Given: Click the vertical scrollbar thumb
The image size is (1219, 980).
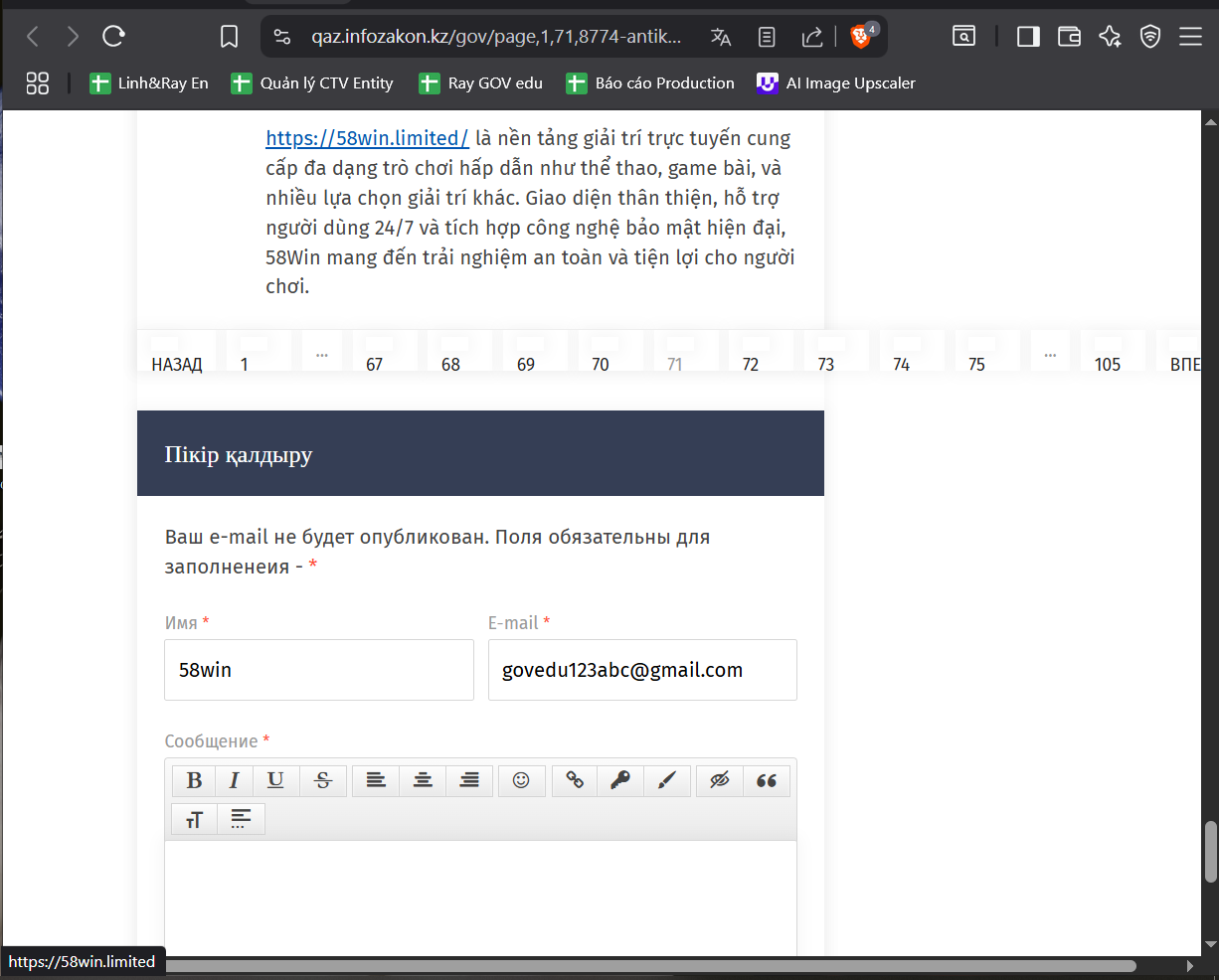Looking at the screenshot, I should 1210,852.
